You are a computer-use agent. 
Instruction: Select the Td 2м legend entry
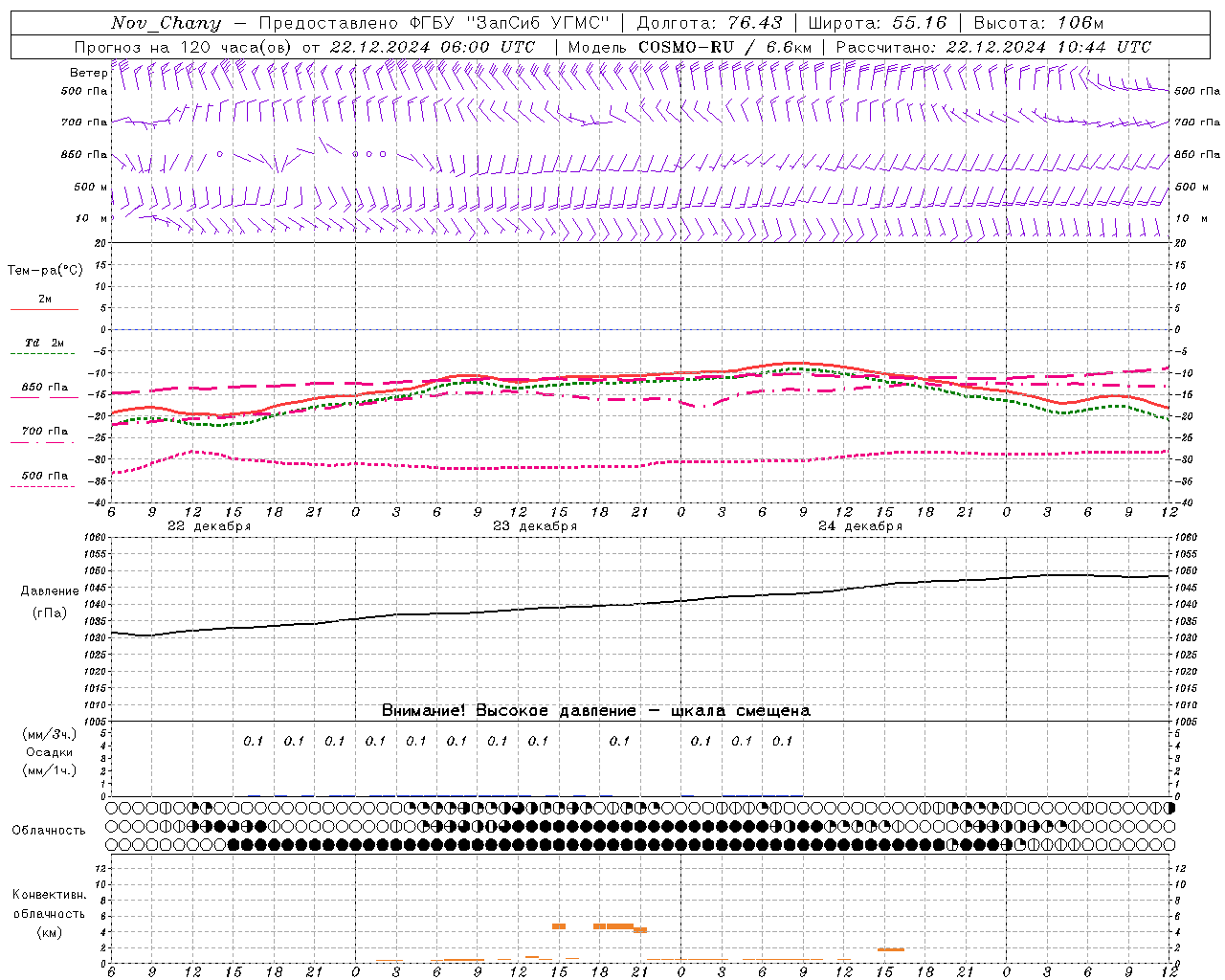44,343
